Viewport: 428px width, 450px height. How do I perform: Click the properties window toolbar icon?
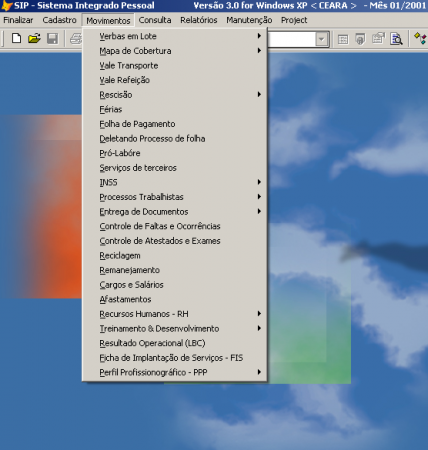coord(378,39)
